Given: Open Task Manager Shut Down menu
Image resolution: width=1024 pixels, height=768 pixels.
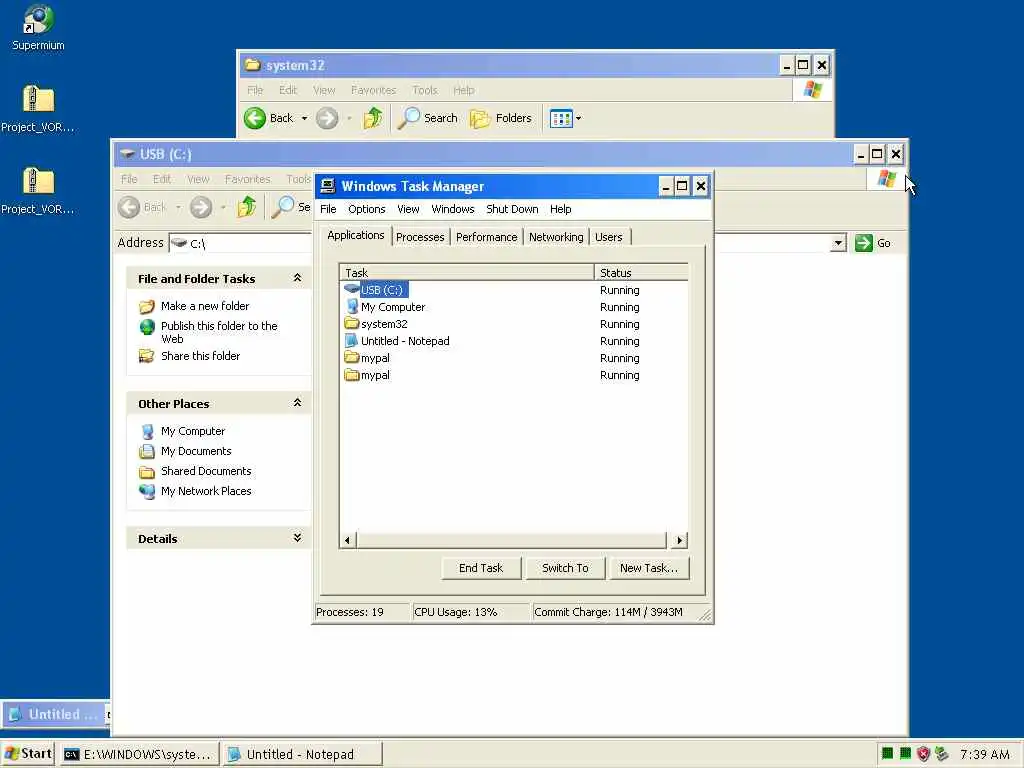Looking at the screenshot, I should point(512,209).
